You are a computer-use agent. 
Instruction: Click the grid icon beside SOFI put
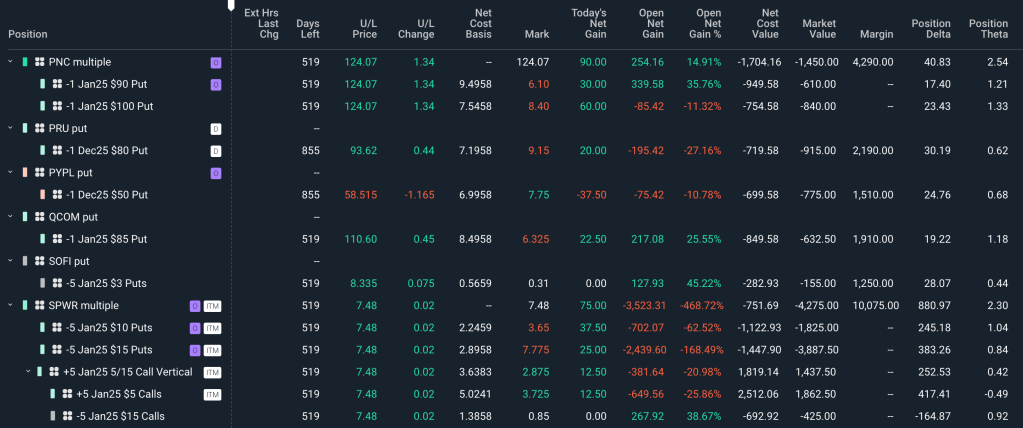click(x=39, y=261)
